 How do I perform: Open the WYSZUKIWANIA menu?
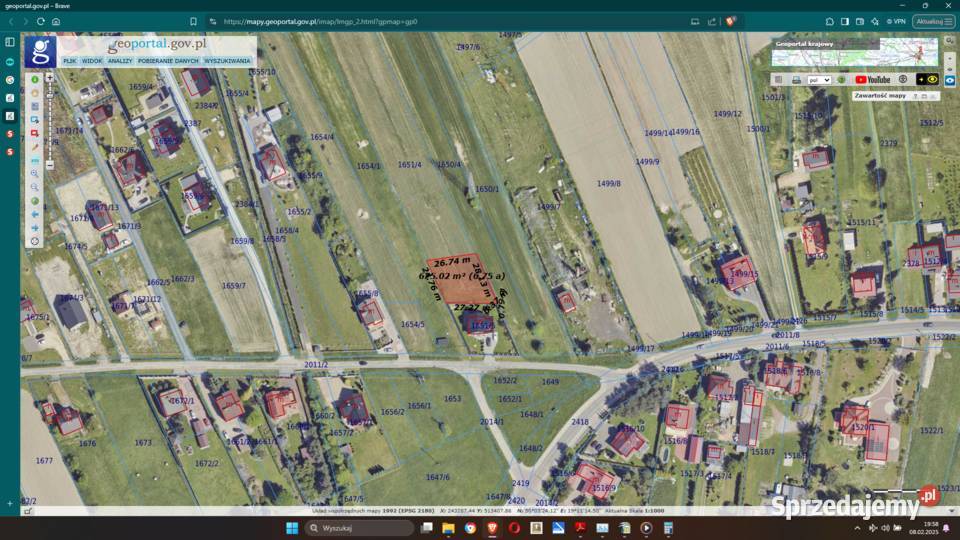[x=227, y=61]
